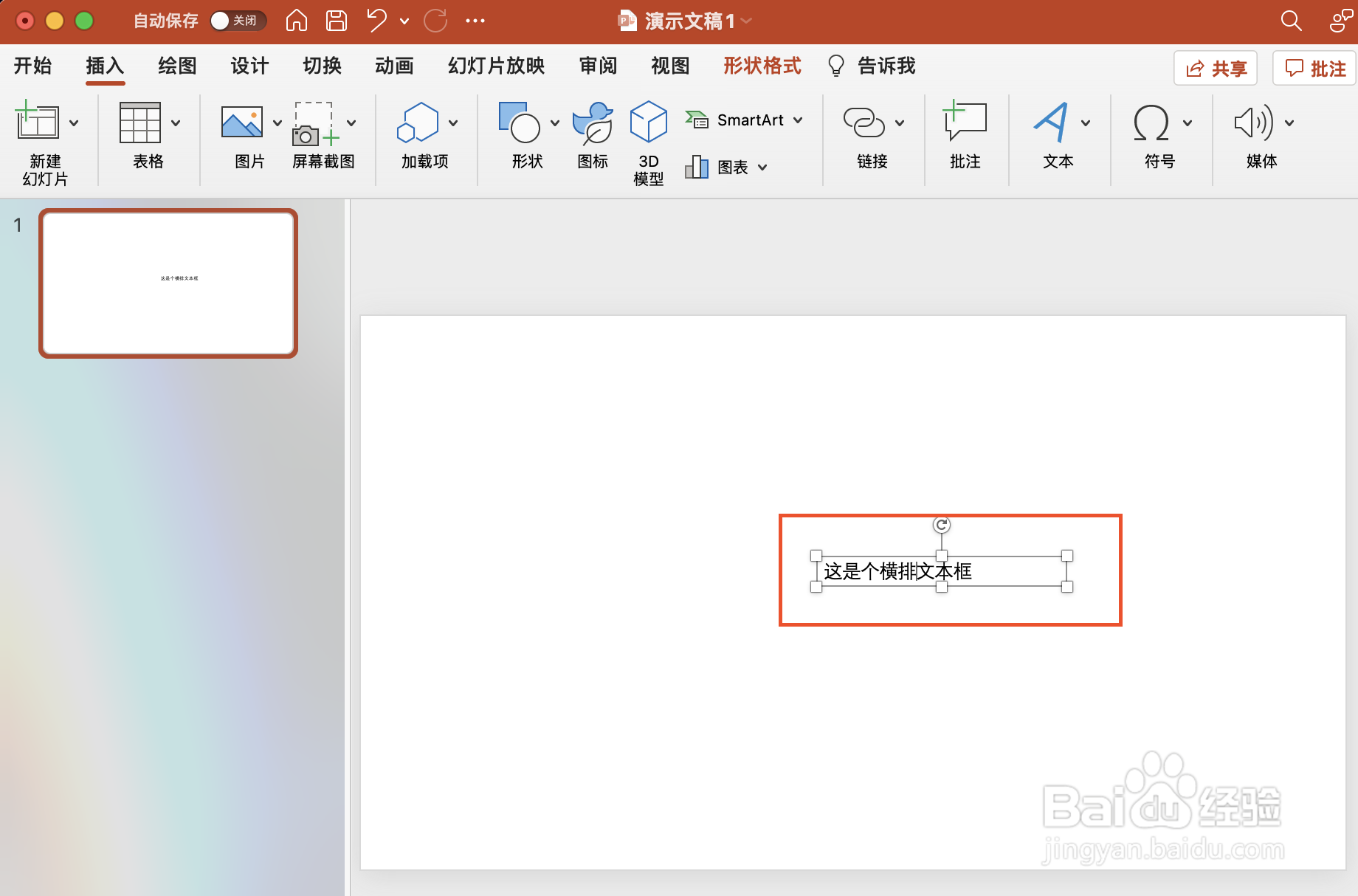Go to the 动画 tab
The height and width of the screenshot is (896, 1358).
click(394, 66)
